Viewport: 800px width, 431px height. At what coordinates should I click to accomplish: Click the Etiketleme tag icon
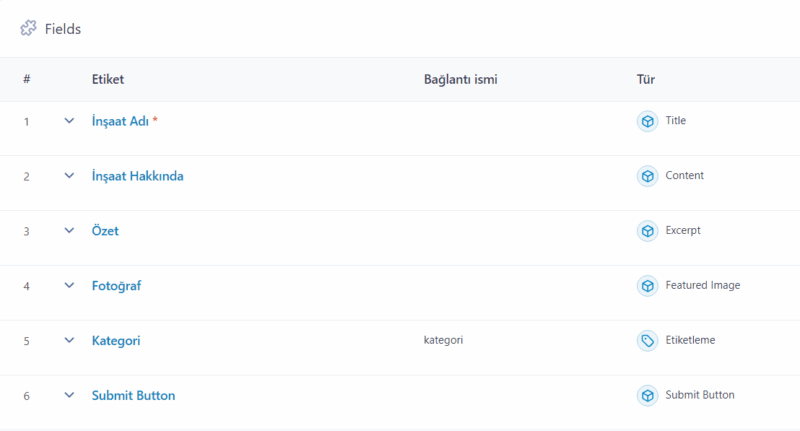tap(648, 341)
